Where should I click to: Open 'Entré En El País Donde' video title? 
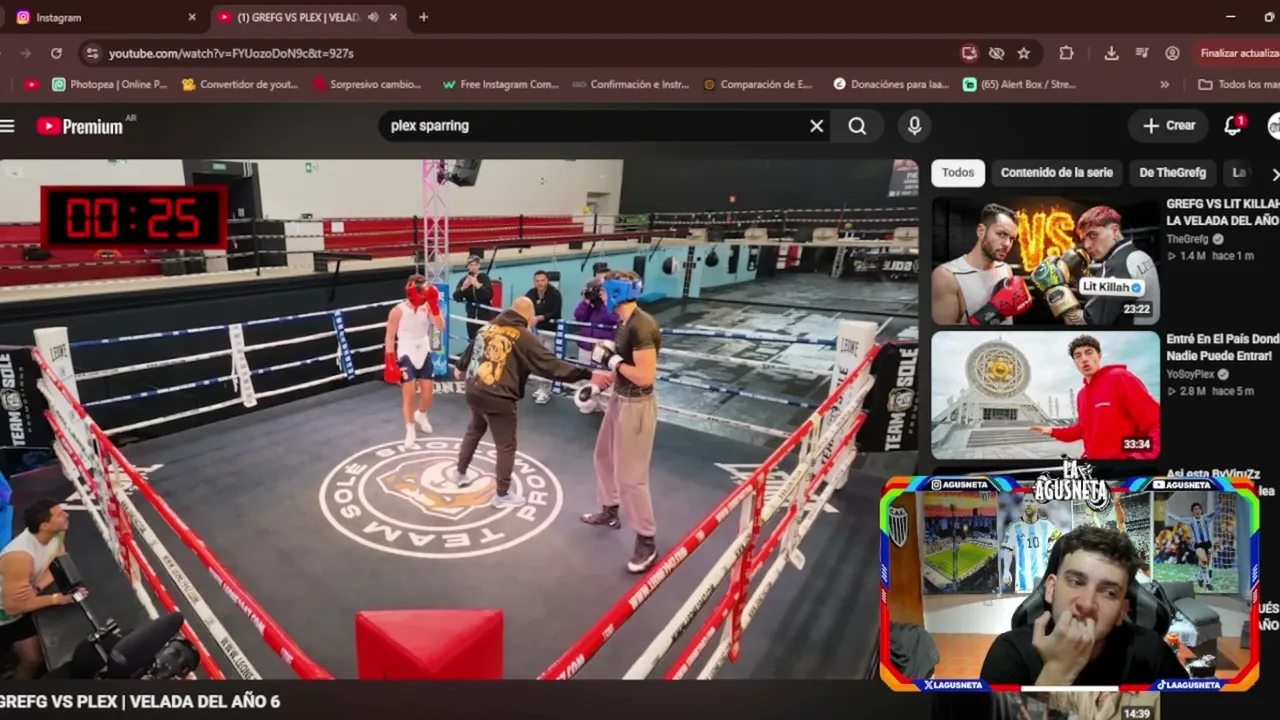1222,347
